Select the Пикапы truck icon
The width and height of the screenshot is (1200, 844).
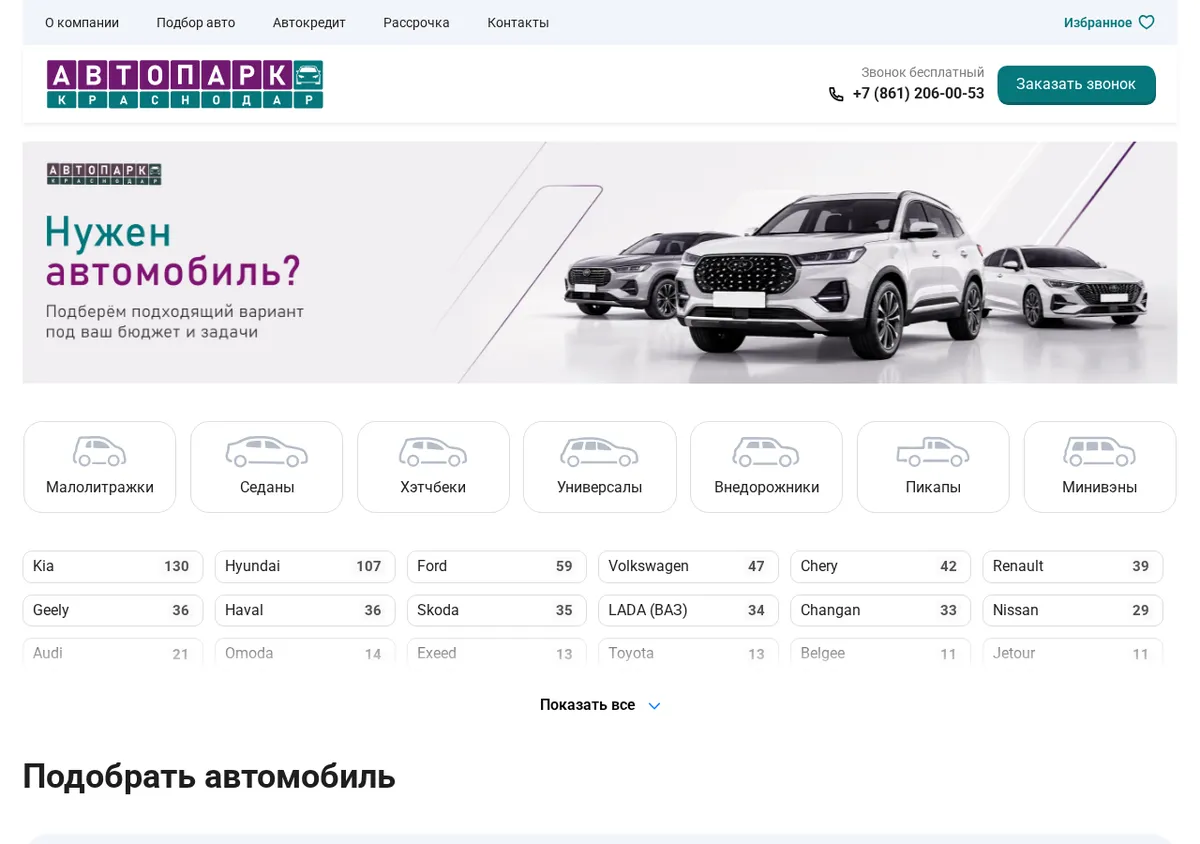[x=933, y=452]
